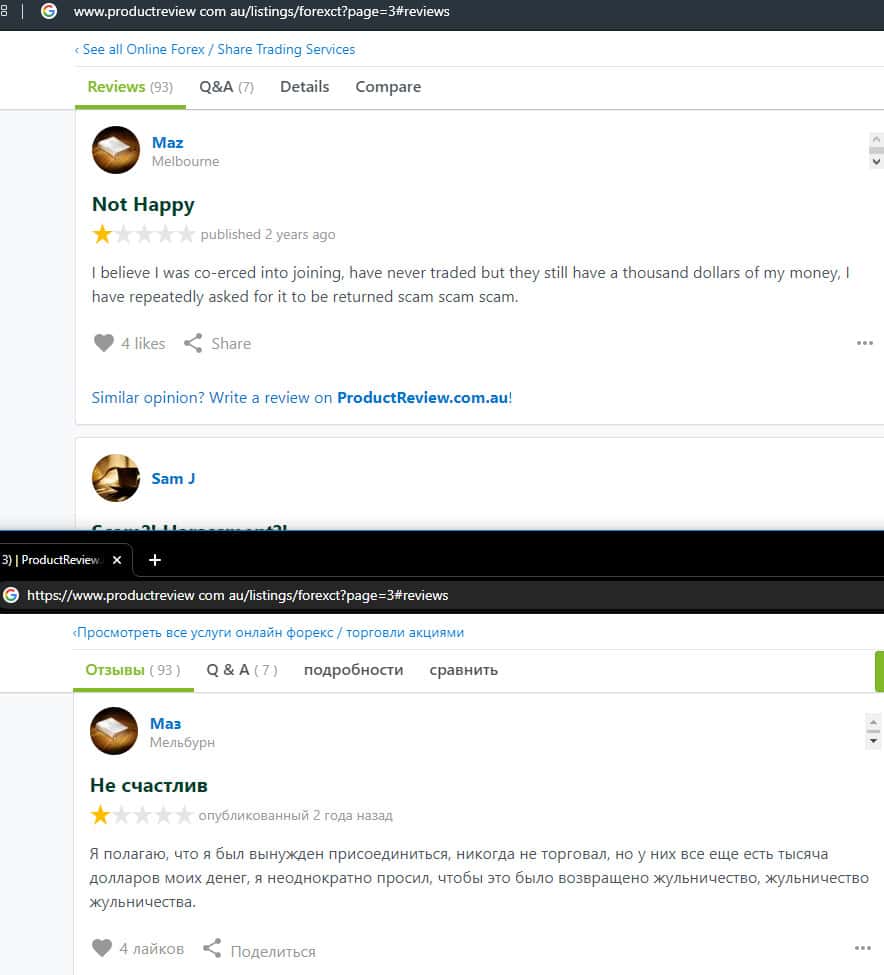Click scroll down arrow in upper review

point(876,161)
